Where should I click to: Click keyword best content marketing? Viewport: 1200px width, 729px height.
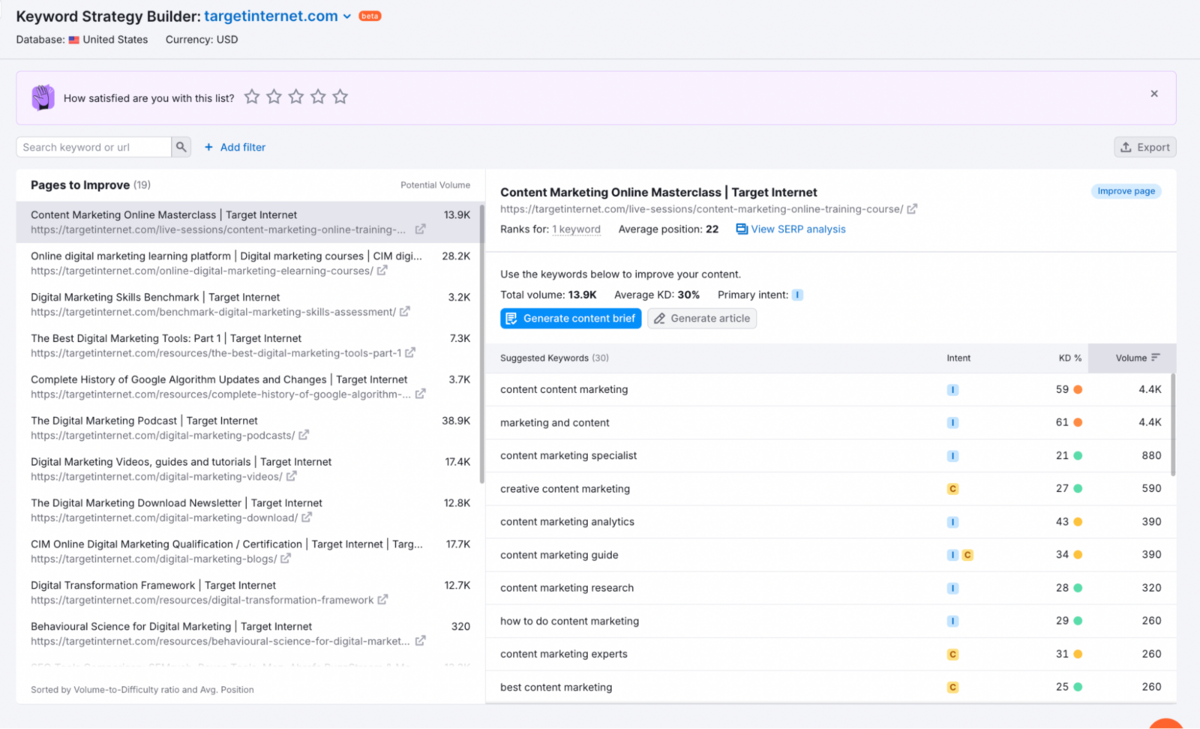[556, 687]
